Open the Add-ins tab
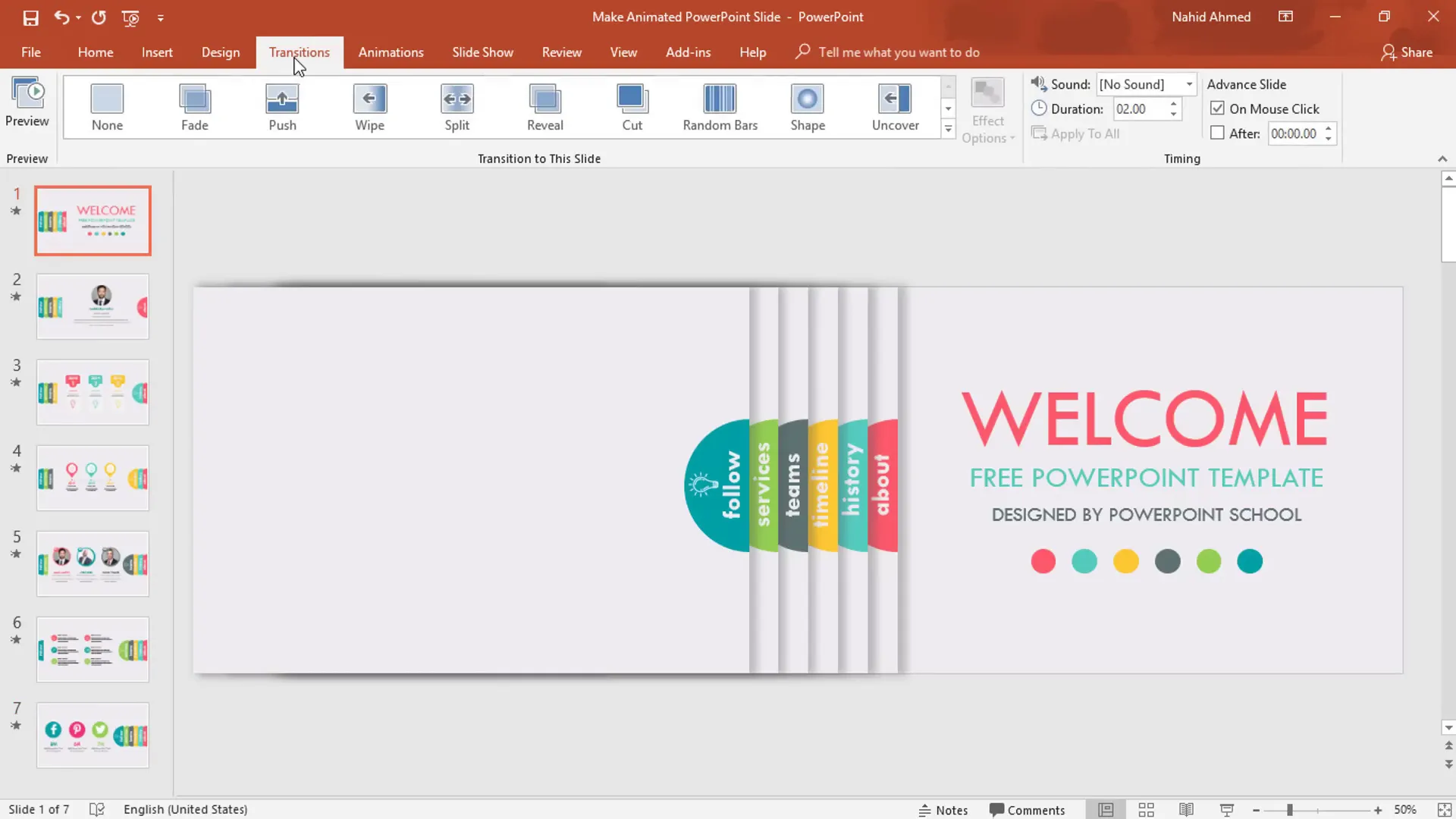 pyautogui.click(x=689, y=52)
